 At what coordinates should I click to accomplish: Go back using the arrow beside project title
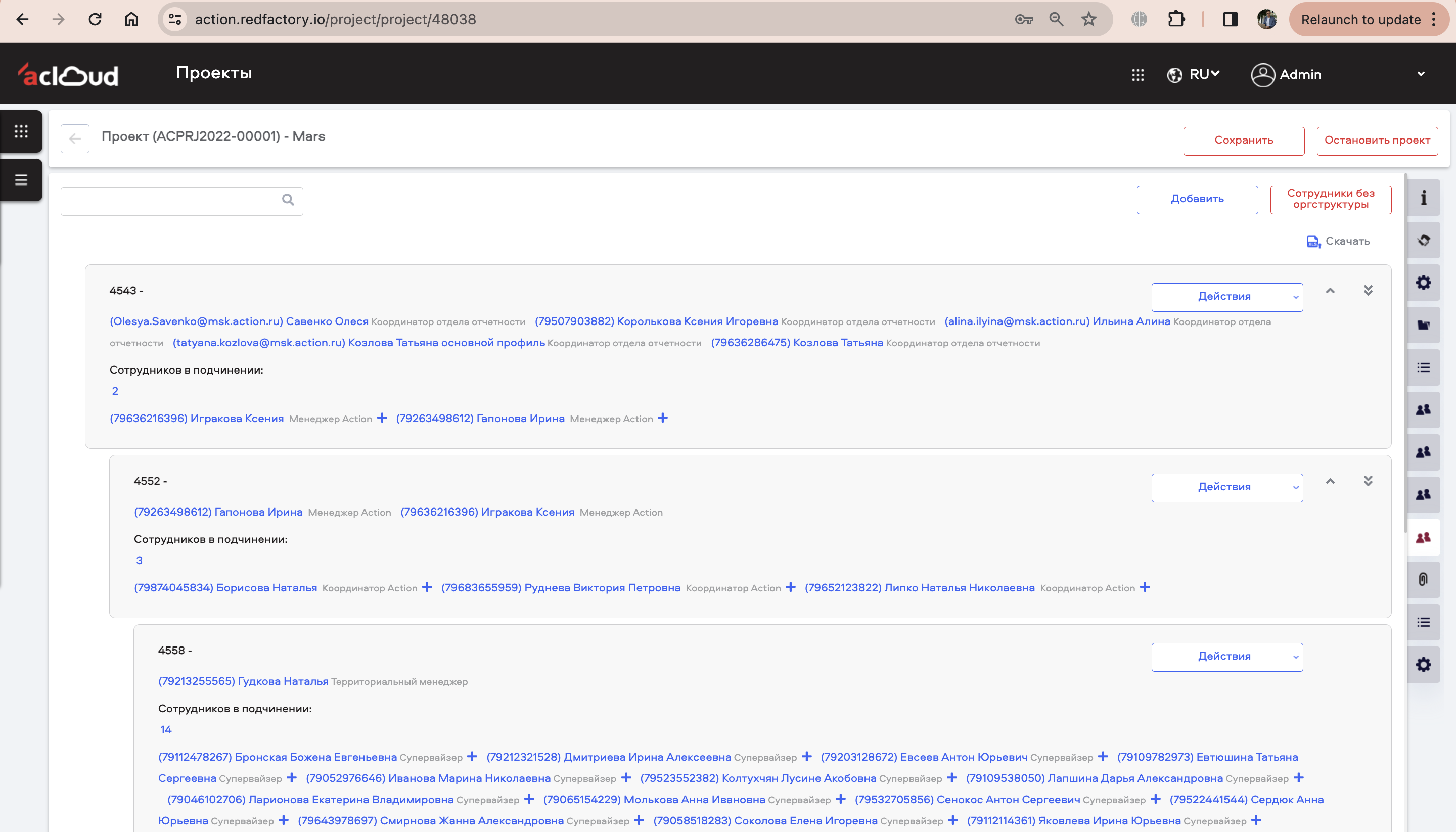tap(75, 138)
